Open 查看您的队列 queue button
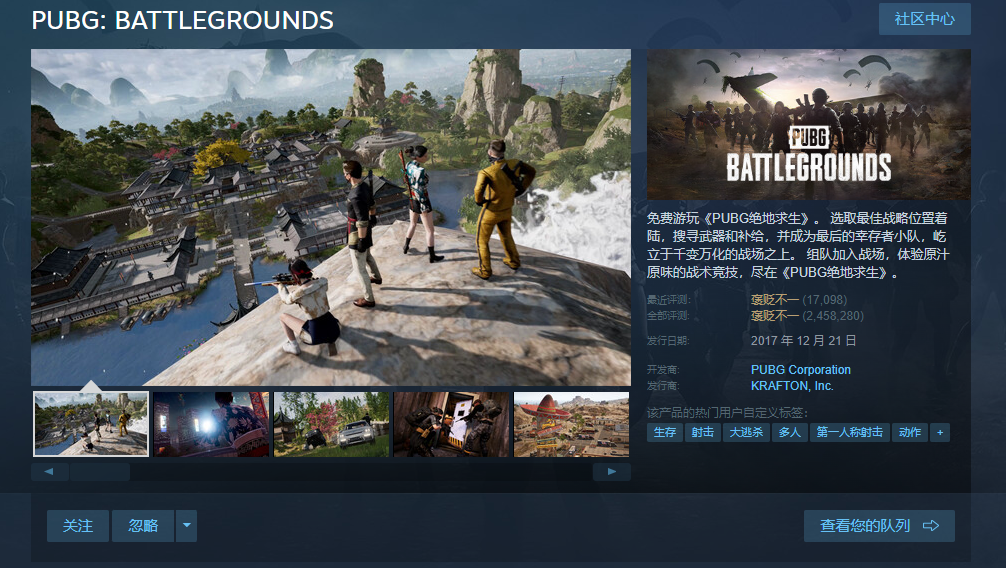The width and height of the screenshot is (1006, 568). click(x=879, y=526)
